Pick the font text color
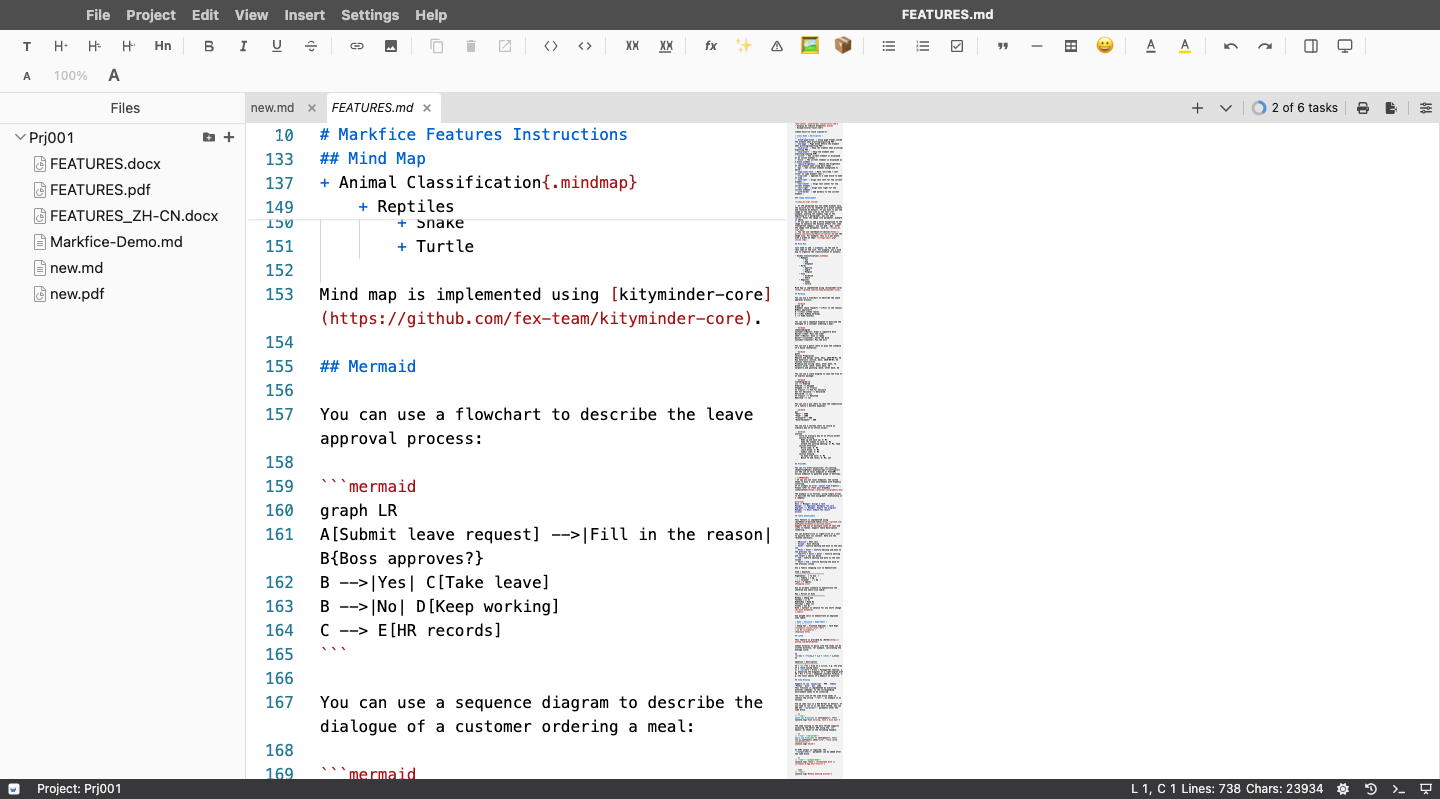1440x799 pixels. [x=1151, y=46]
